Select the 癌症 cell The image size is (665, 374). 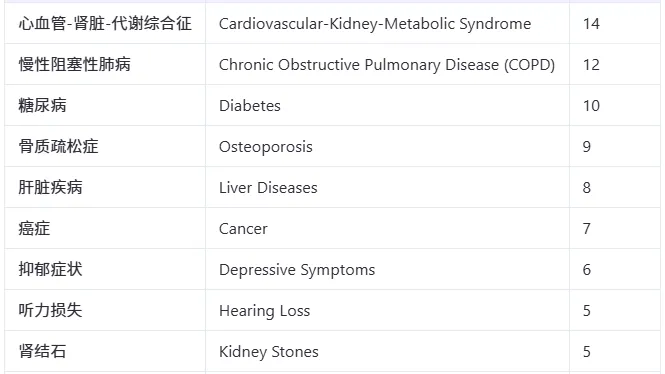click(105, 229)
